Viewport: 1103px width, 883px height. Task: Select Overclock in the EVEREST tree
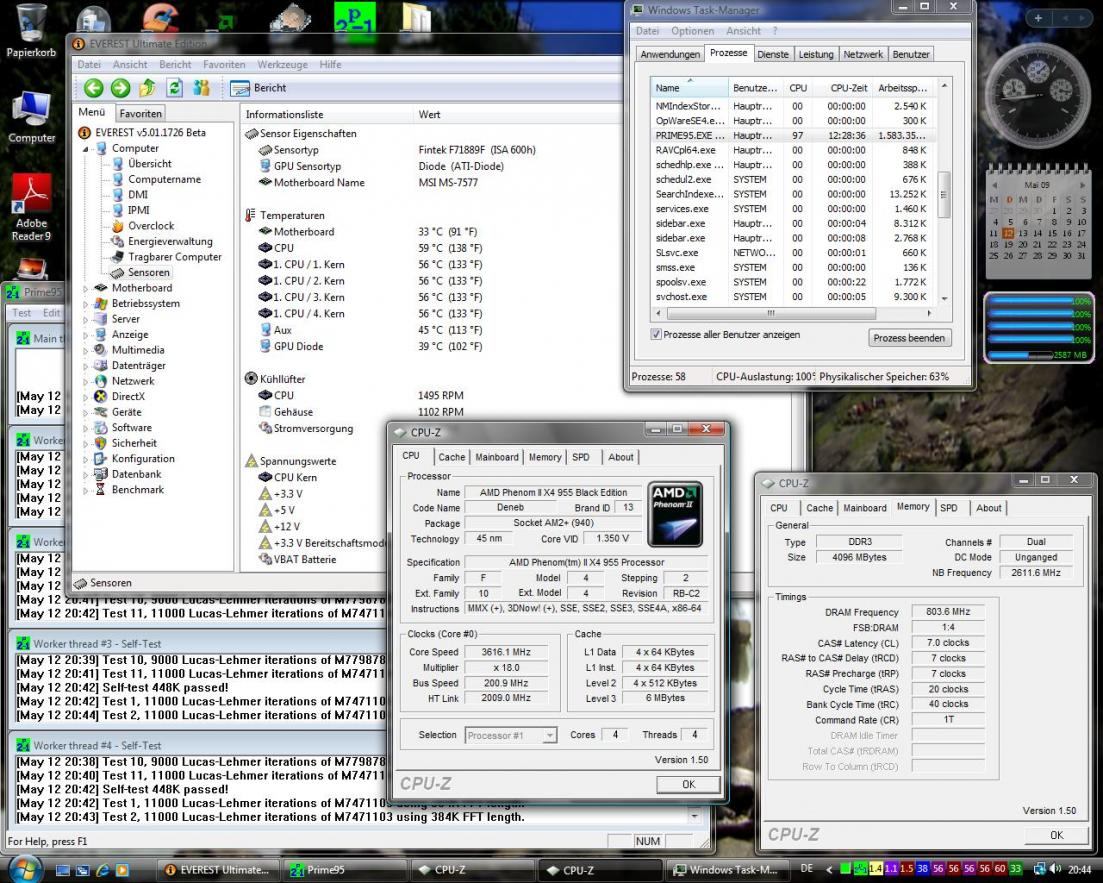coord(151,226)
